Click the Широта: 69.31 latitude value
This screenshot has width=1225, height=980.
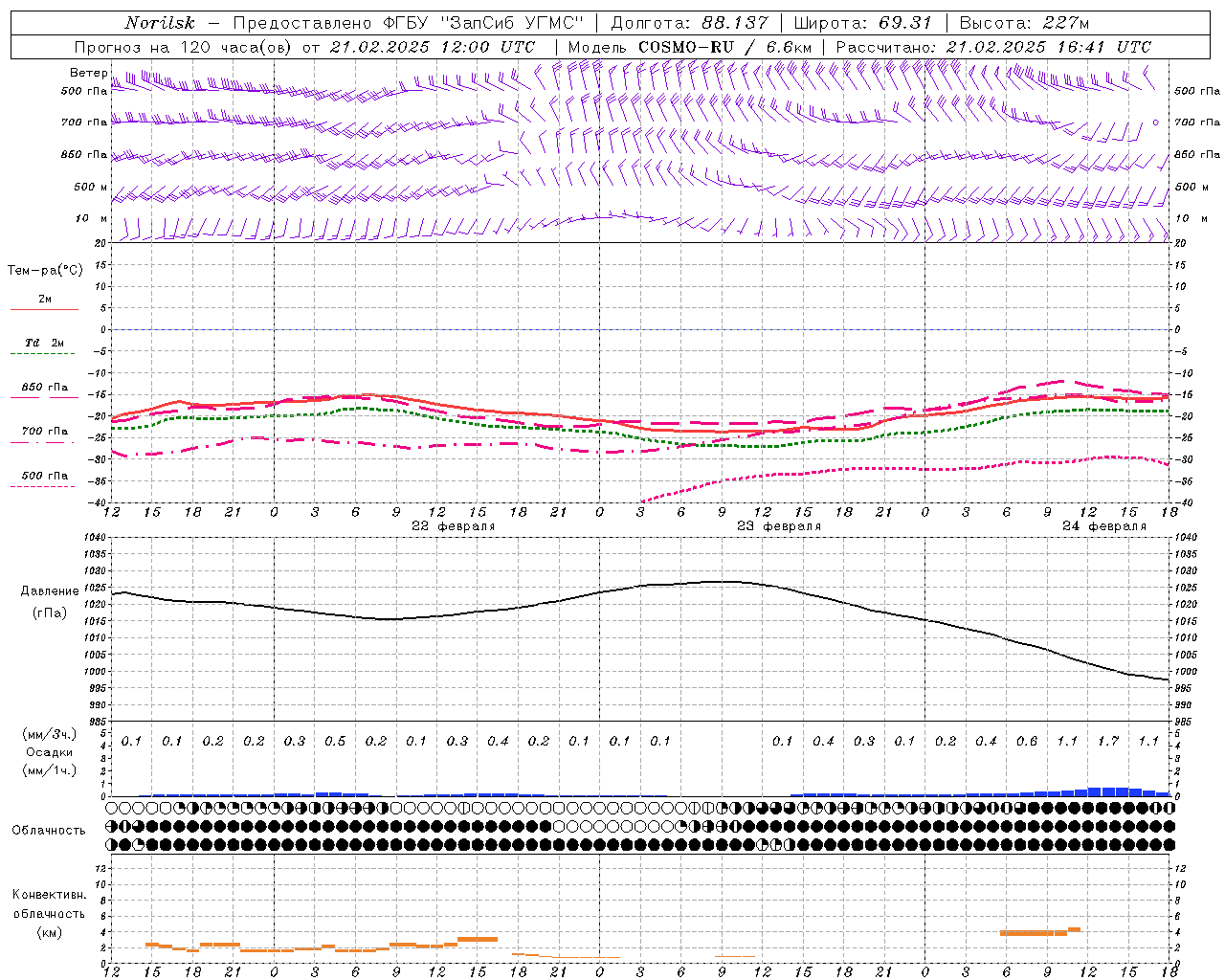(x=863, y=23)
